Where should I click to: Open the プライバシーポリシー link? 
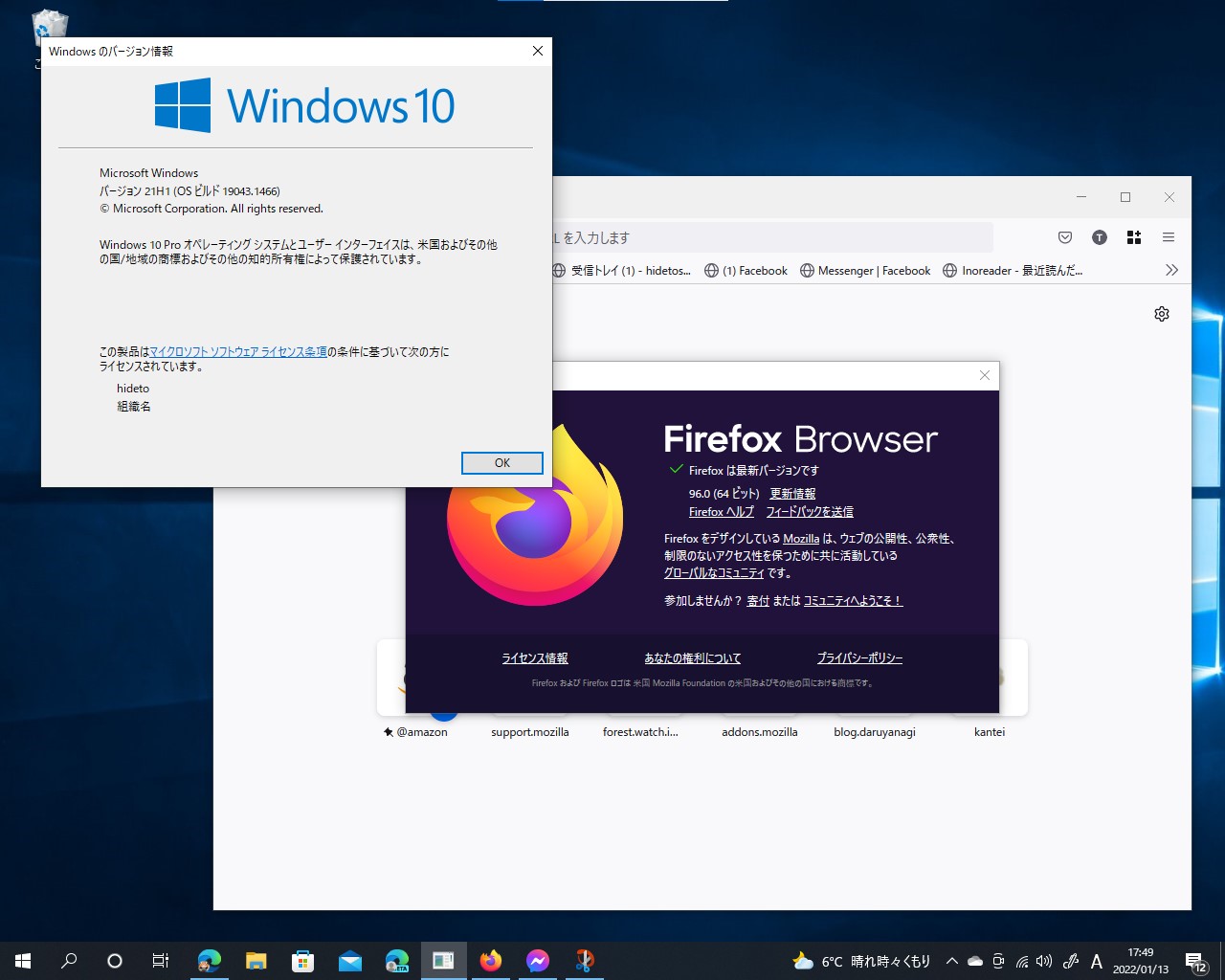(x=858, y=658)
